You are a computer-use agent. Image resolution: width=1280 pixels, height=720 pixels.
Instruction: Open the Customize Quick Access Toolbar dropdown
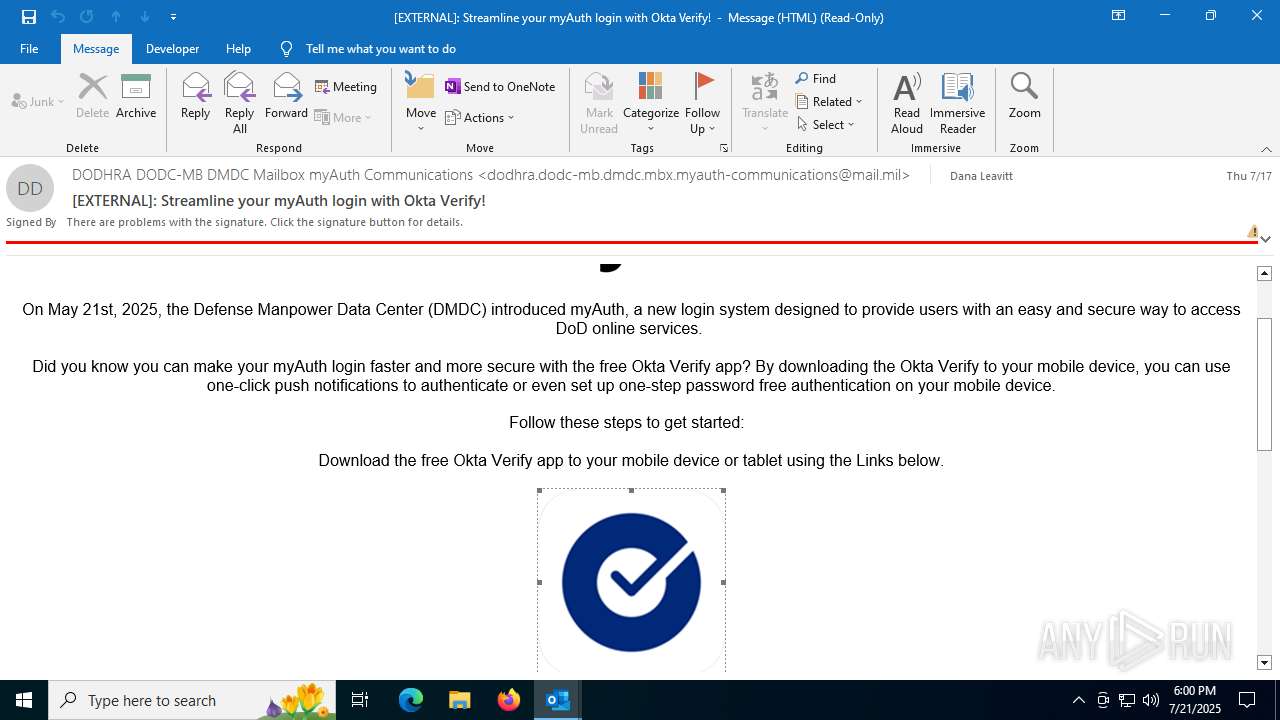click(173, 17)
